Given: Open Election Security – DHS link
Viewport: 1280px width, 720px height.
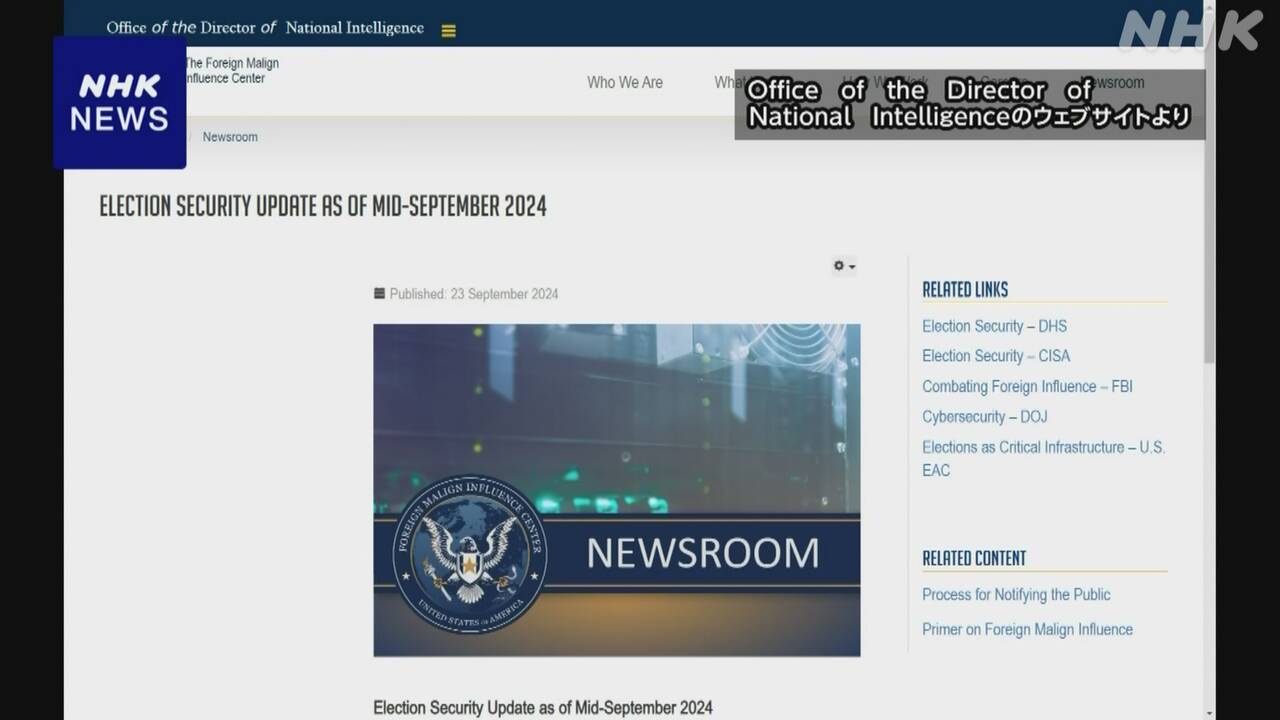Looking at the screenshot, I should coord(994,326).
